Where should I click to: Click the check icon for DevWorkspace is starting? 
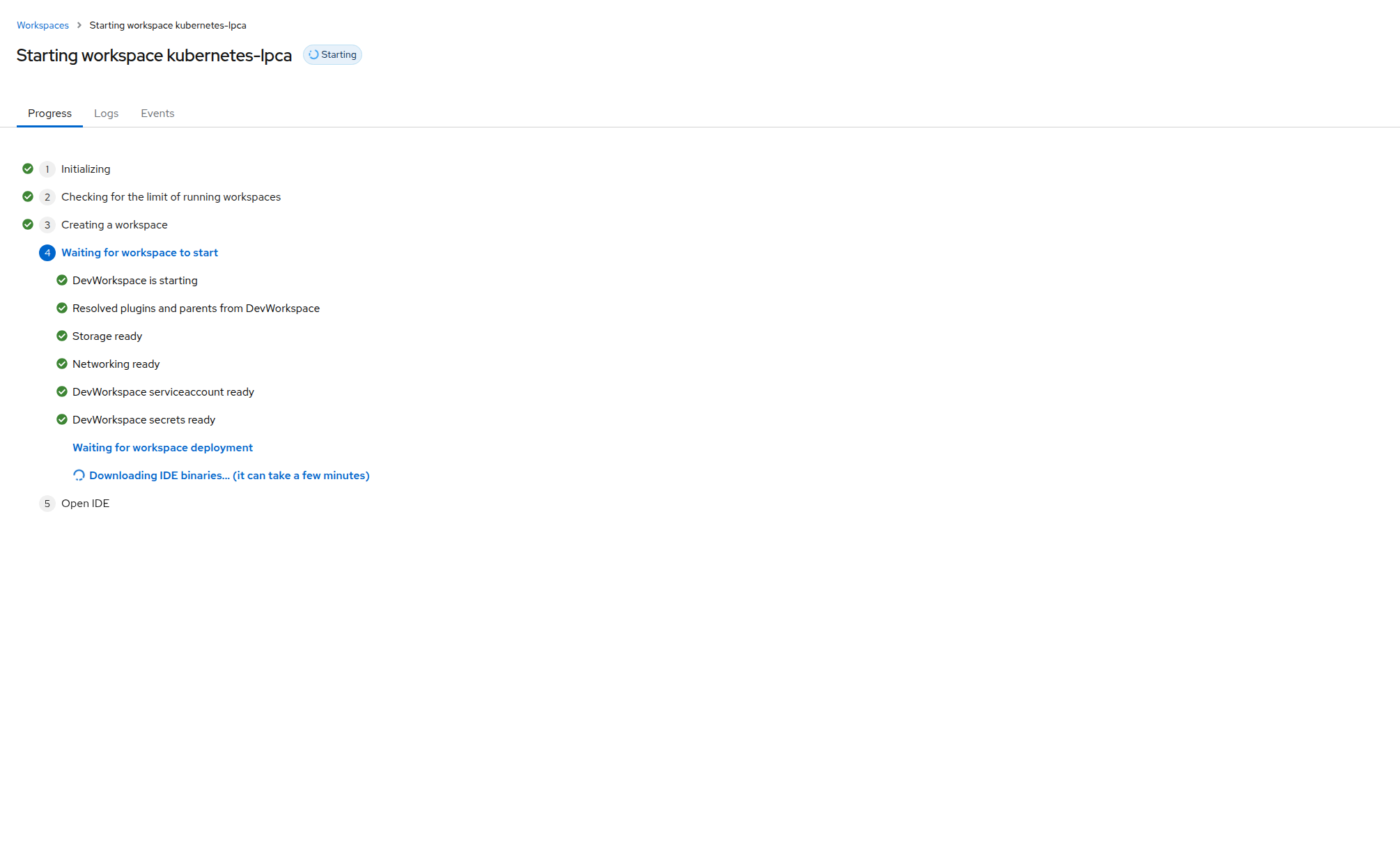coord(62,280)
